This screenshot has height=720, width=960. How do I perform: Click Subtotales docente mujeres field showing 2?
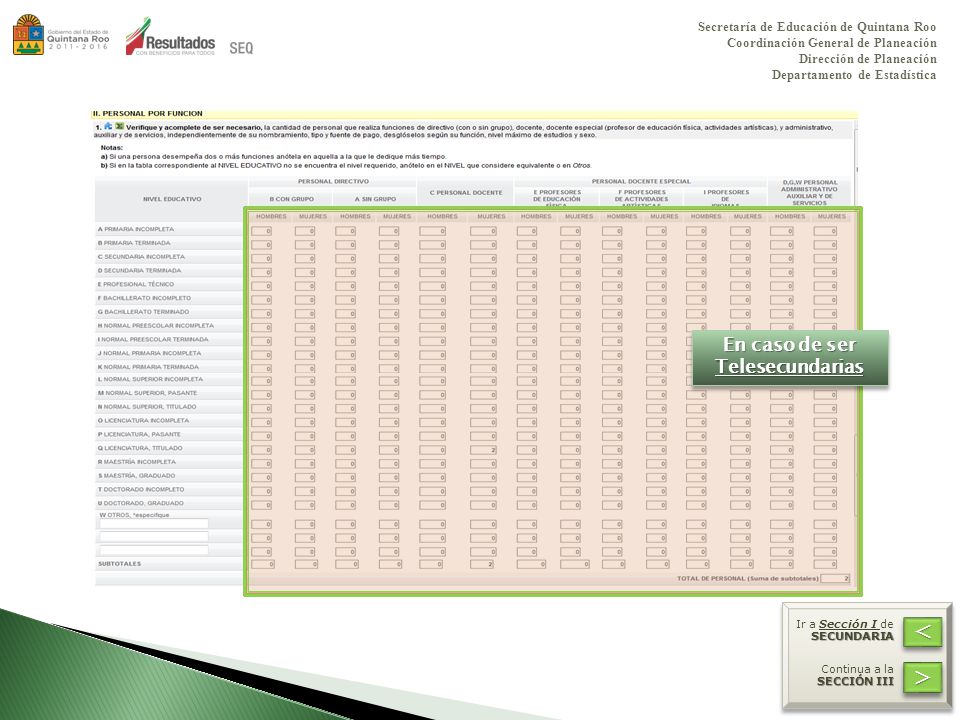(482, 564)
